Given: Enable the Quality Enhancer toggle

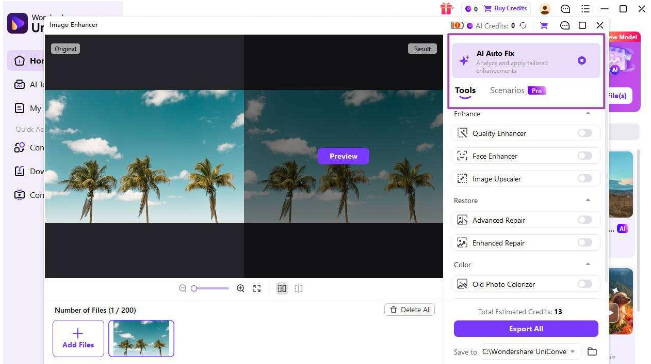Looking at the screenshot, I should pyautogui.click(x=585, y=133).
